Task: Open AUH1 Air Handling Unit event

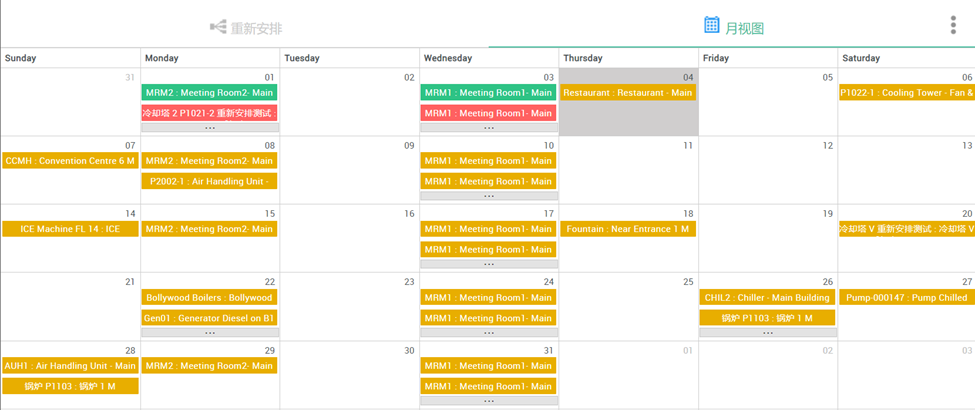Action: pos(70,366)
